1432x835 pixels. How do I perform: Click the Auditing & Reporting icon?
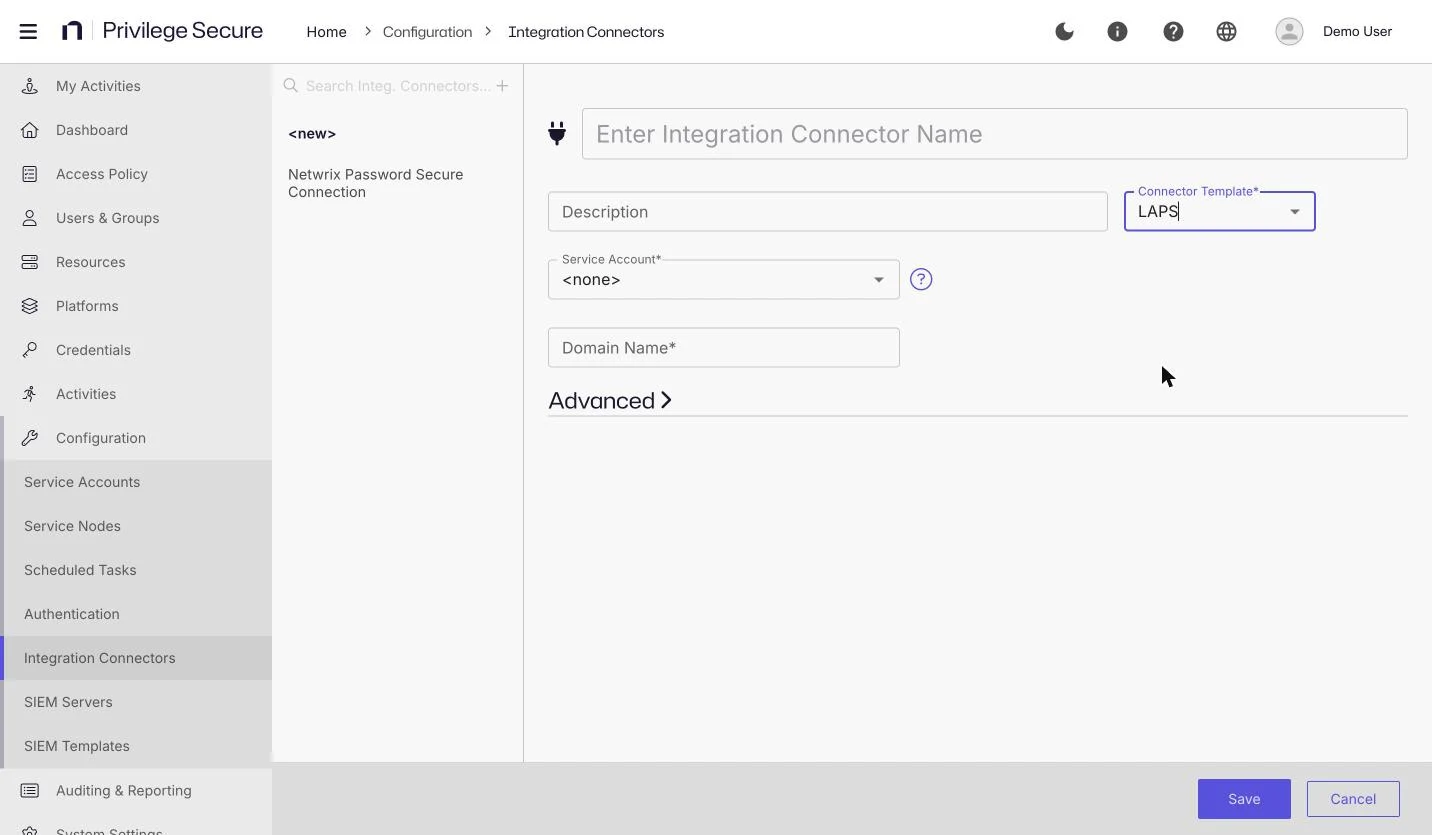tap(30, 790)
